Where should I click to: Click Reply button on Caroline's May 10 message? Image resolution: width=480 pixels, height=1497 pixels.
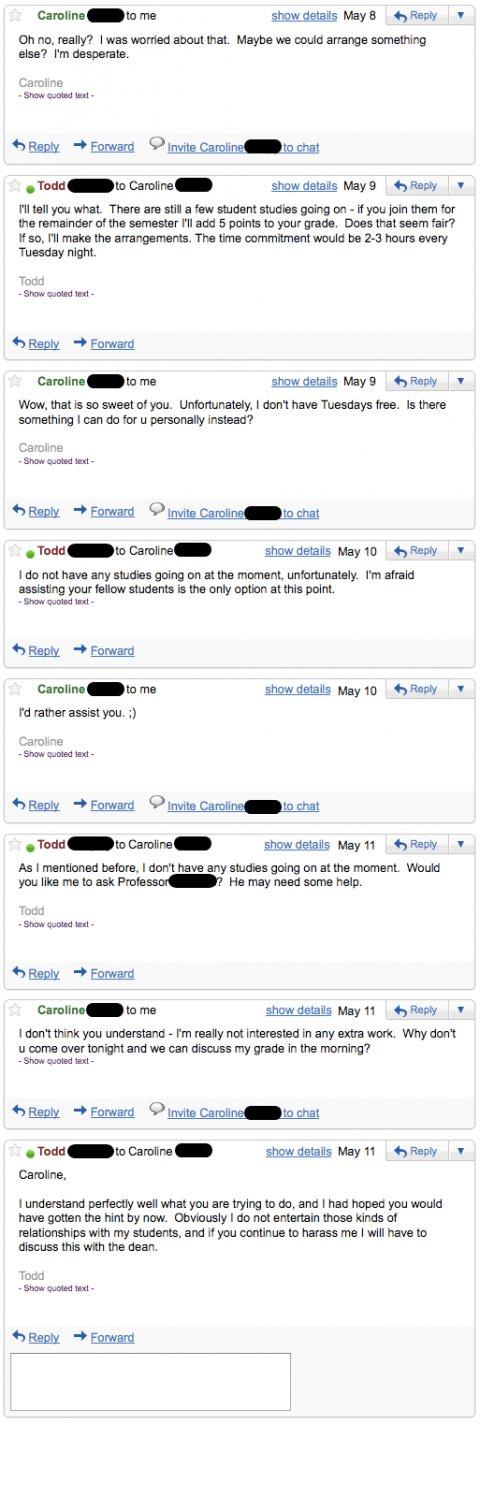416,690
